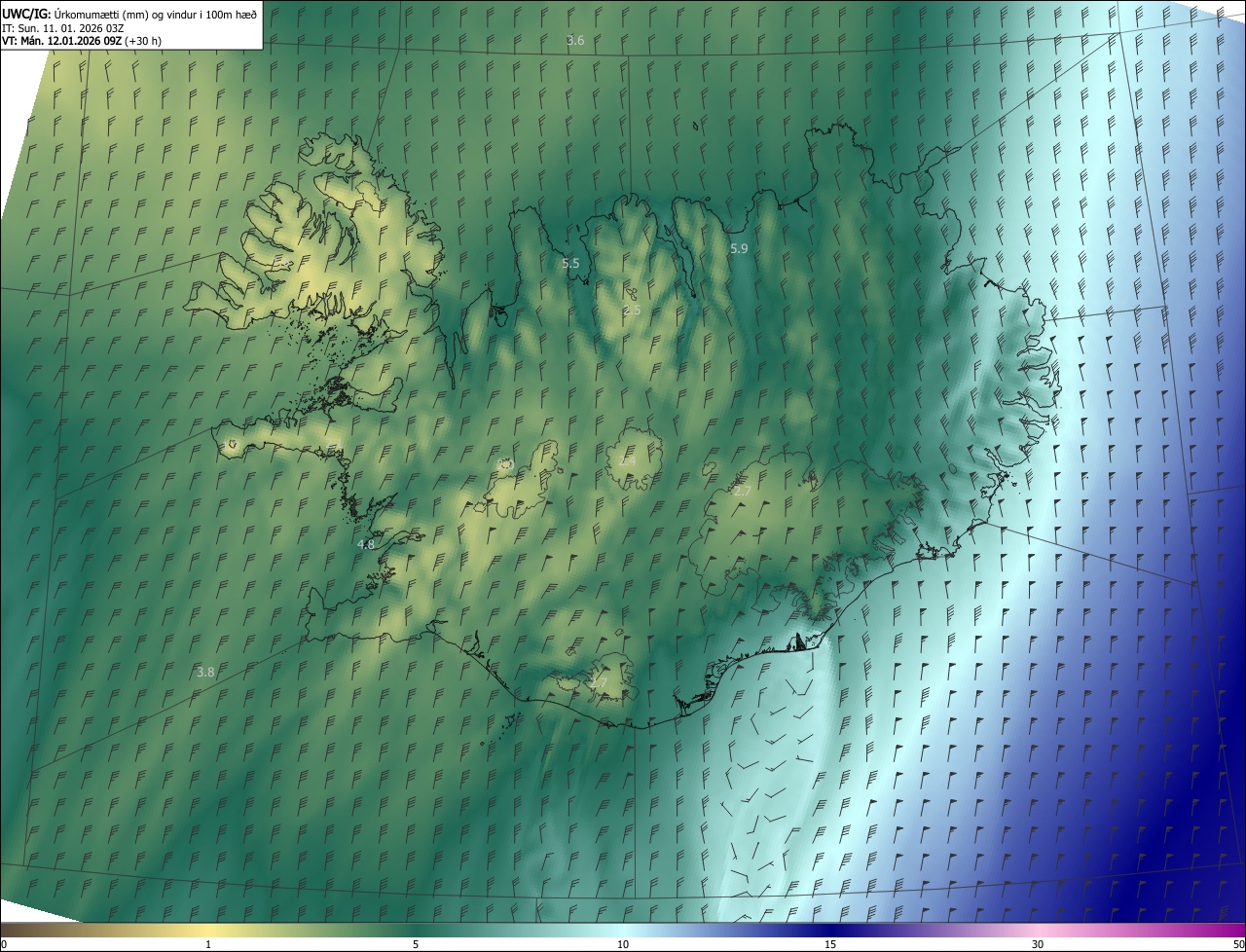Click the "0" tick label on the colorbar
Image resolution: width=1246 pixels, height=952 pixels.
(x=3, y=944)
